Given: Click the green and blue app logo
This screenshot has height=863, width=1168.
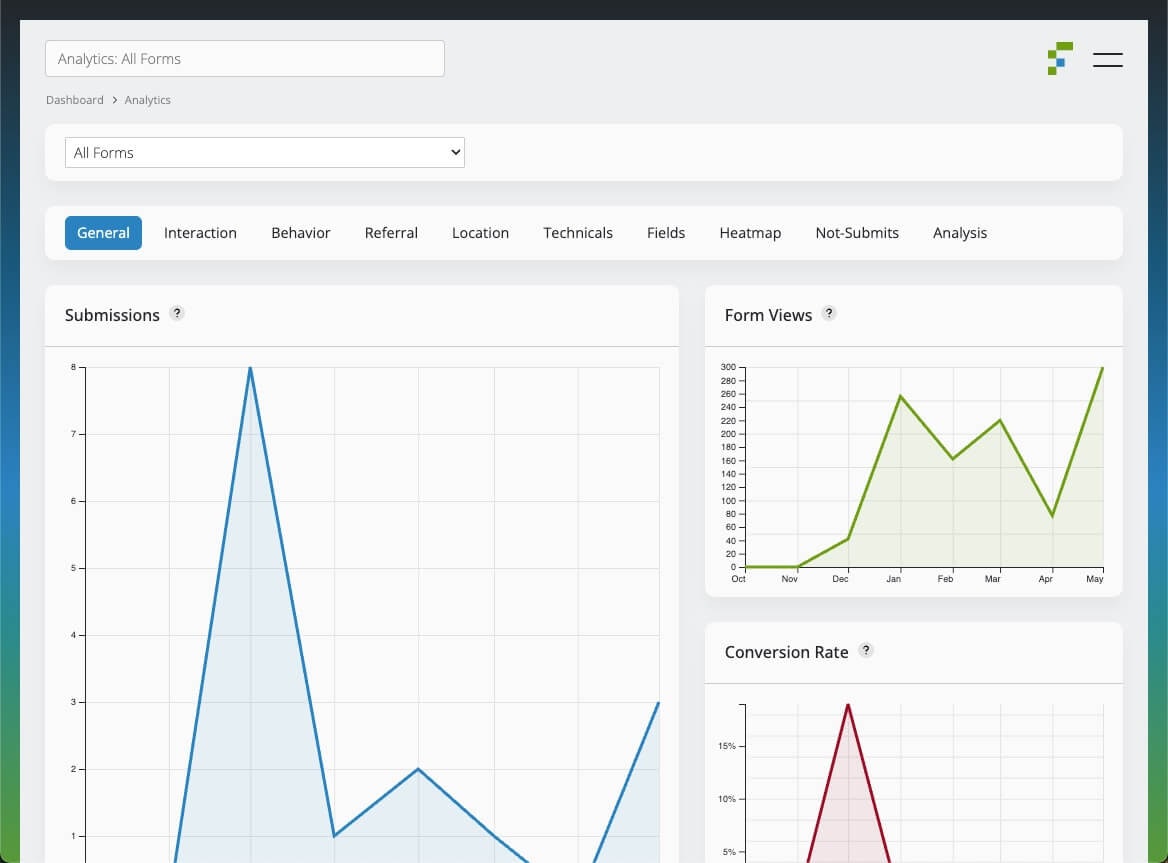Looking at the screenshot, I should [x=1060, y=58].
